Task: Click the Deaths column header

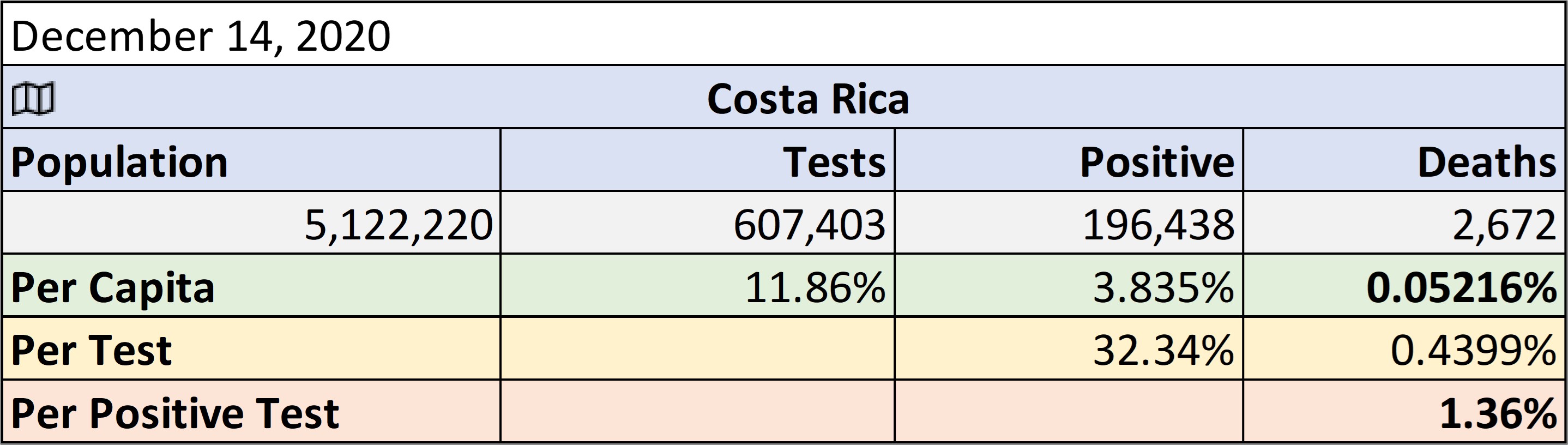Action: [x=1404, y=160]
